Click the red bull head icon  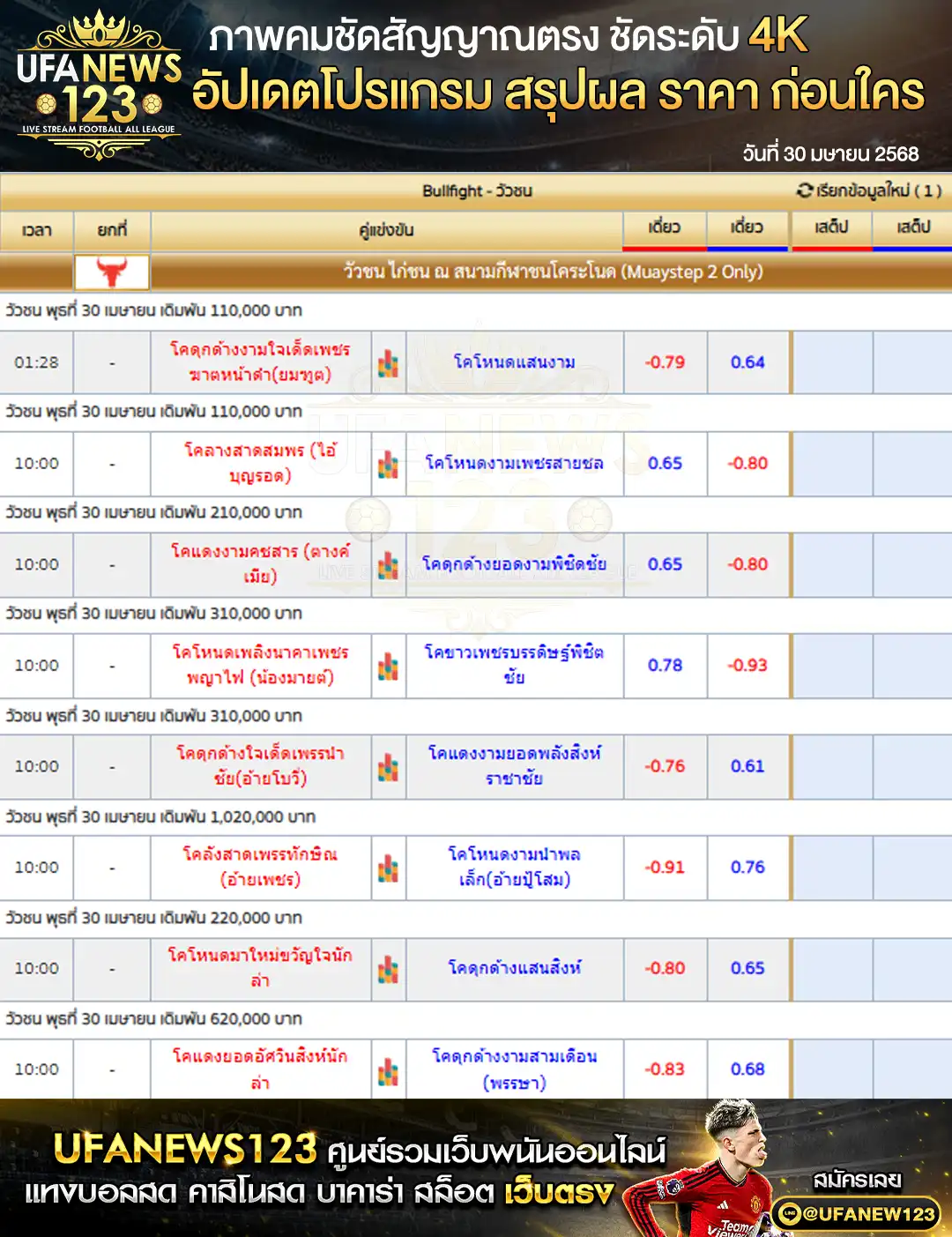(x=112, y=272)
